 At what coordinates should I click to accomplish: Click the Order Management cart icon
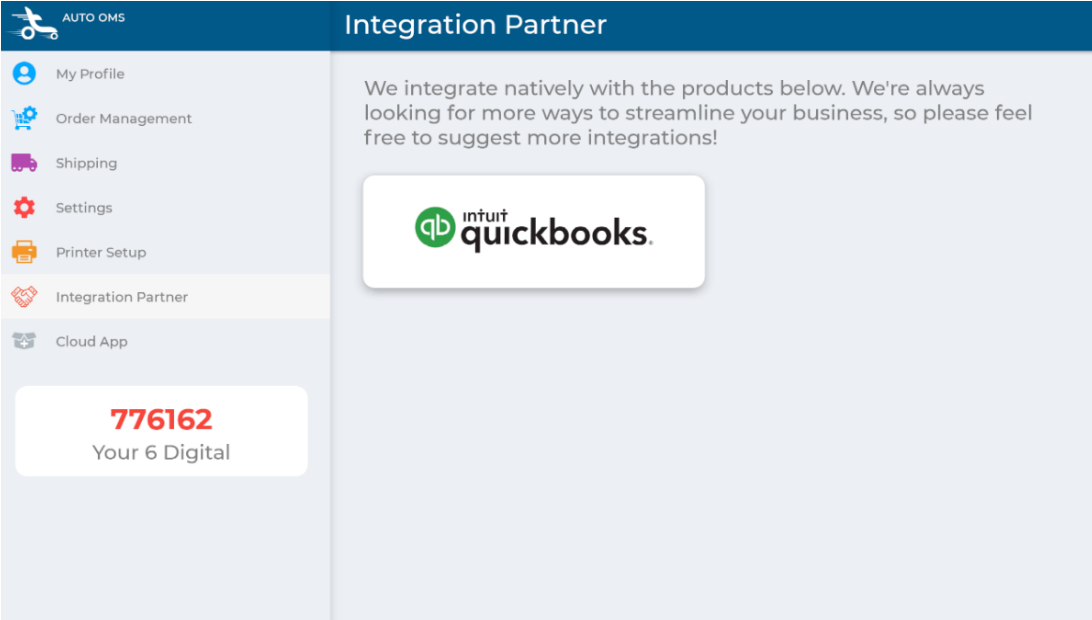coord(24,119)
